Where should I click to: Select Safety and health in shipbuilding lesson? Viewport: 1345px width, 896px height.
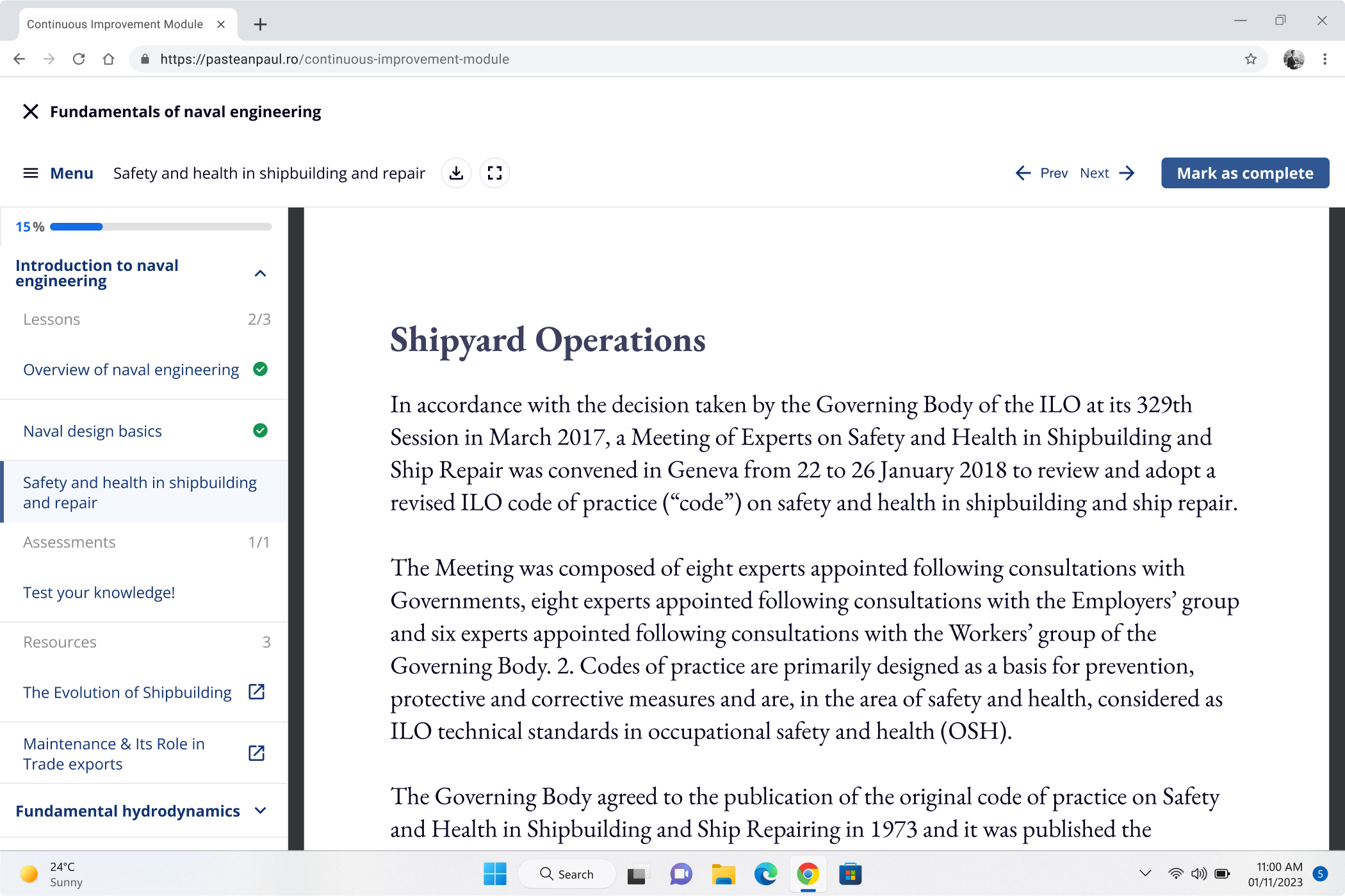tap(140, 492)
